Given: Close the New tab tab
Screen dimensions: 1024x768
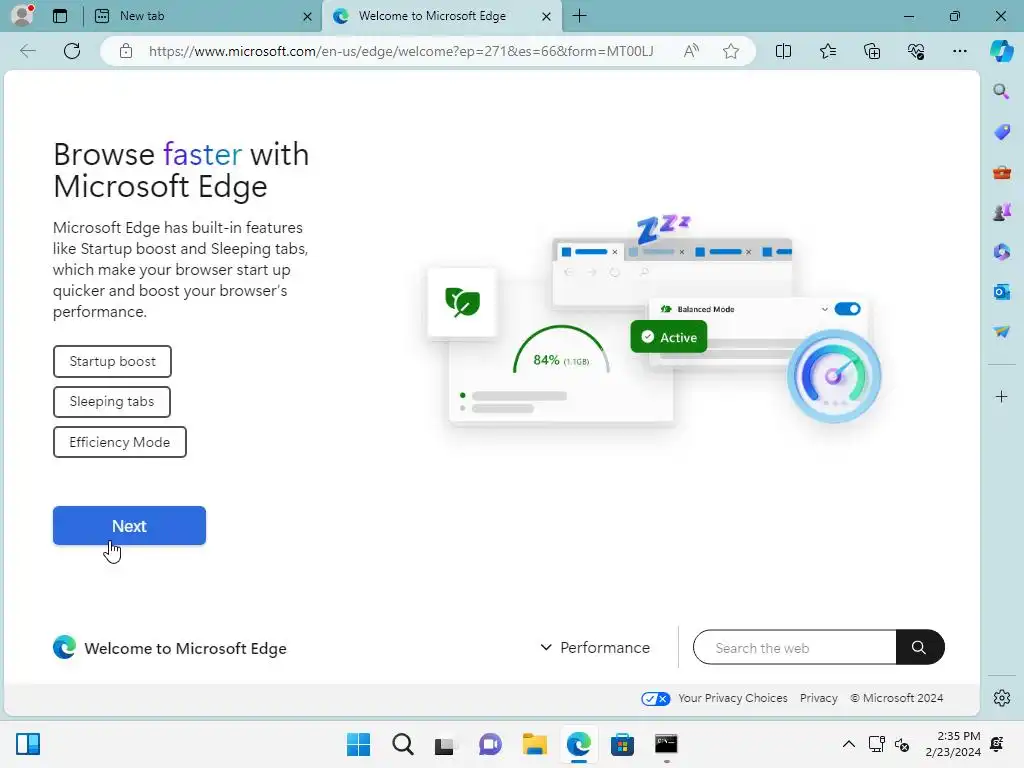Looking at the screenshot, I should (307, 16).
